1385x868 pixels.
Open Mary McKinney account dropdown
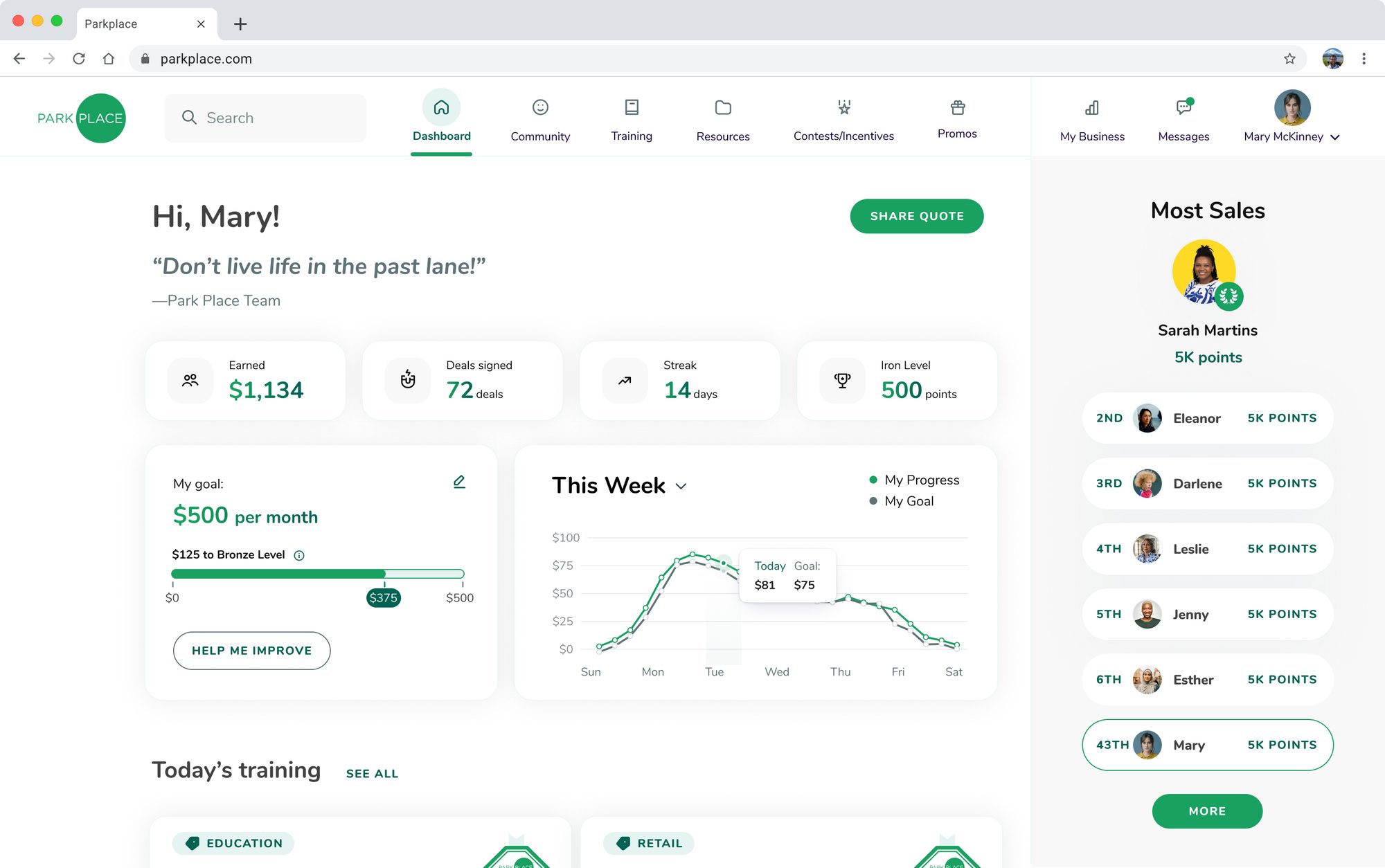pyautogui.click(x=1335, y=137)
